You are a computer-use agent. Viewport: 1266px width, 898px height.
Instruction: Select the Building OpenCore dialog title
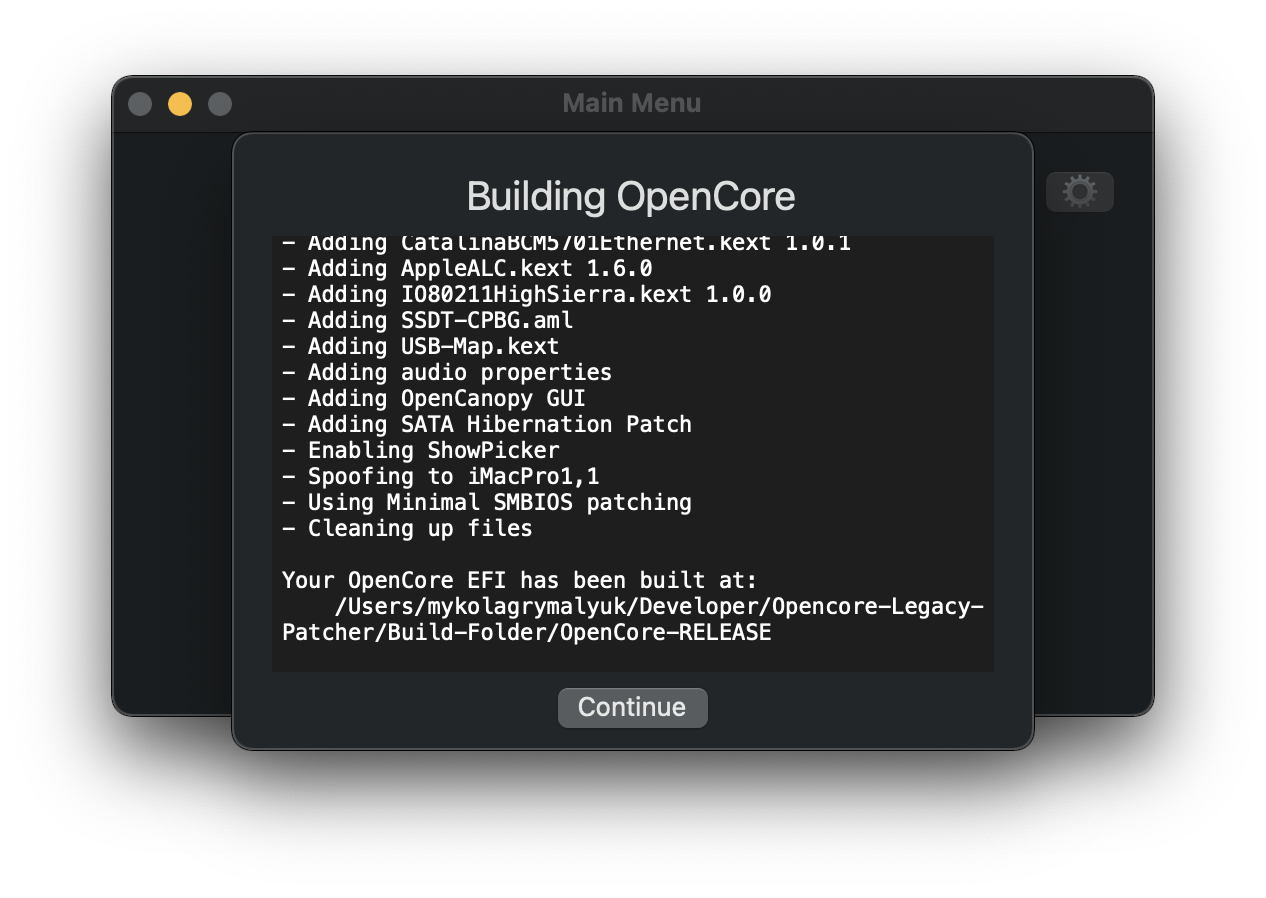pos(631,196)
